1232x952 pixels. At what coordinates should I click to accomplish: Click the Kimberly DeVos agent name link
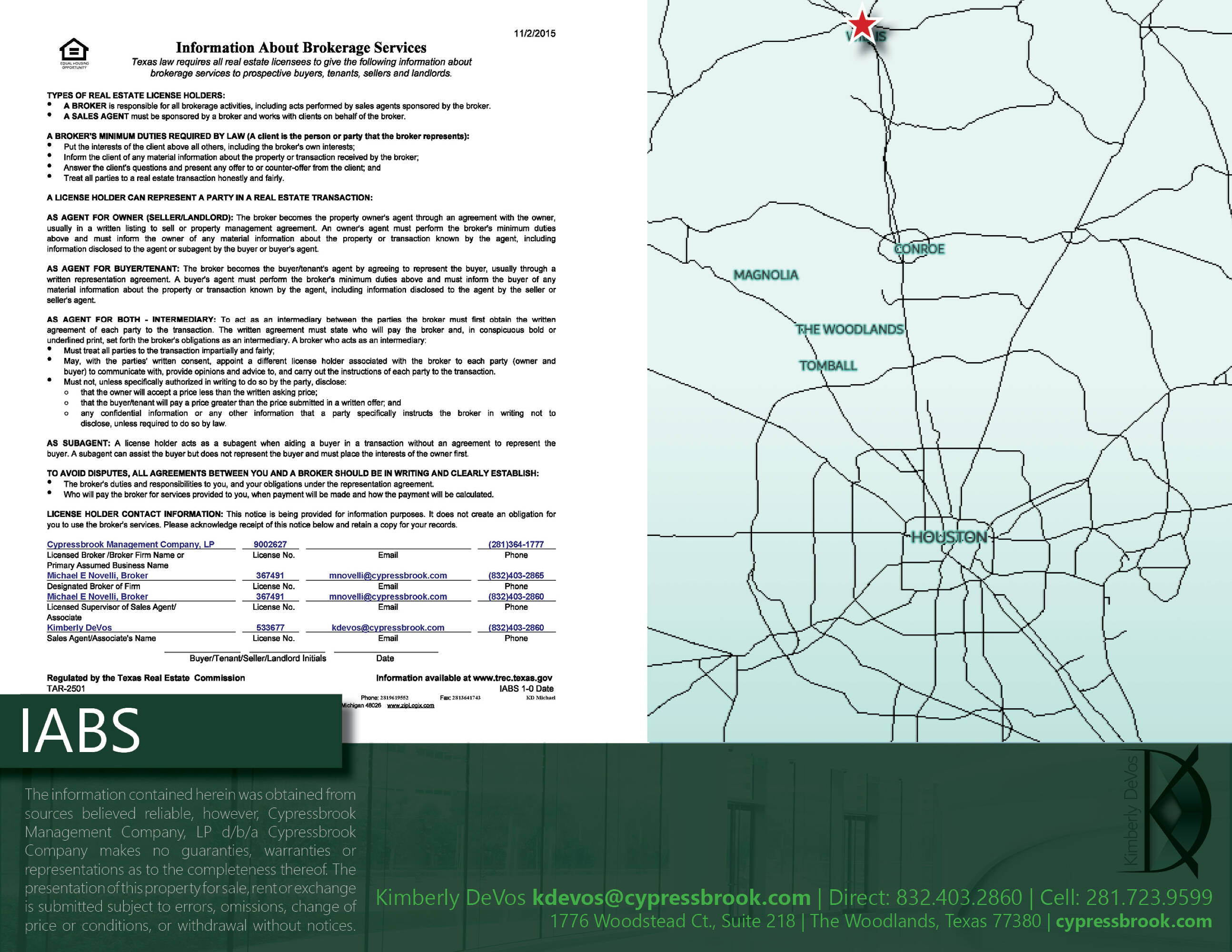(x=79, y=627)
